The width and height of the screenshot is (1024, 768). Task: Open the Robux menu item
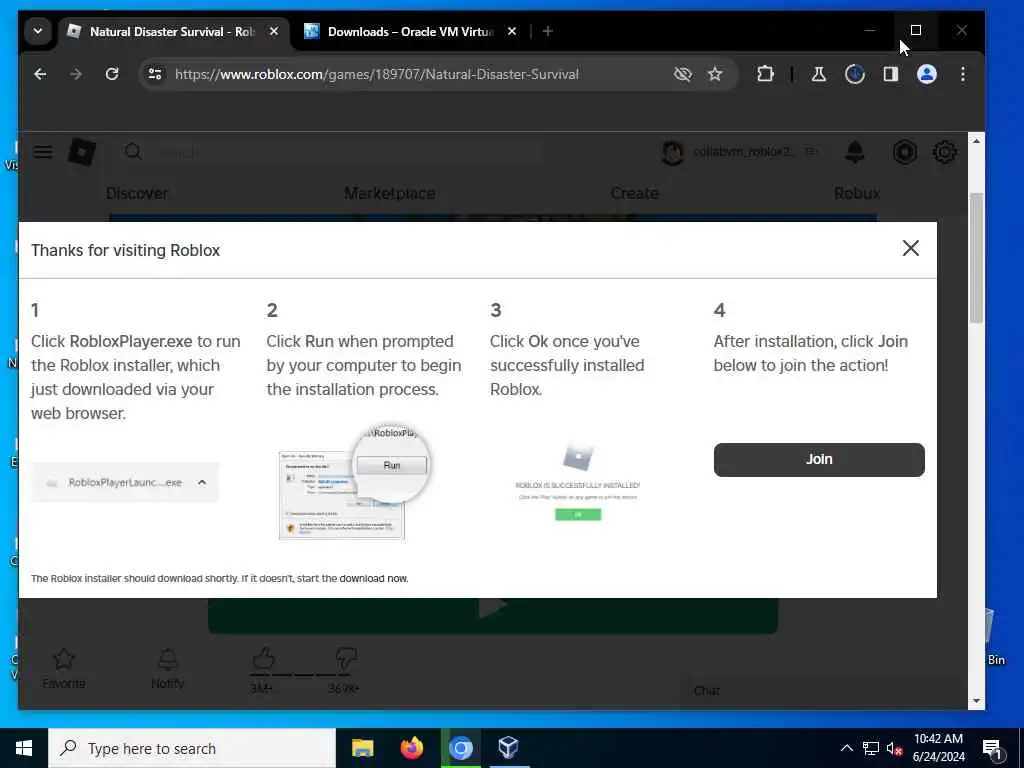[857, 193]
